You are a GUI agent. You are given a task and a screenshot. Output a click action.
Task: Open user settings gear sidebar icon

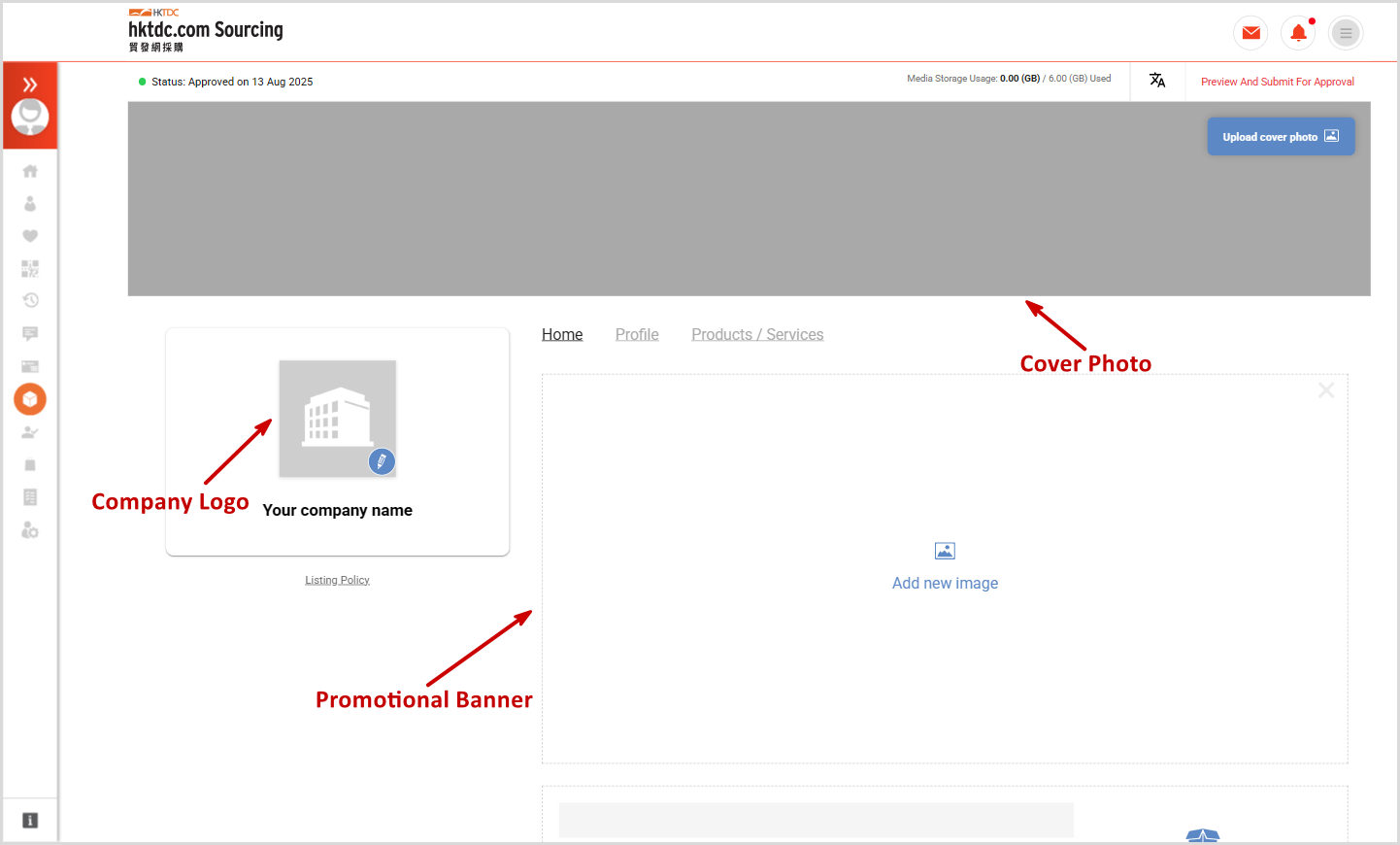pyautogui.click(x=30, y=530)
